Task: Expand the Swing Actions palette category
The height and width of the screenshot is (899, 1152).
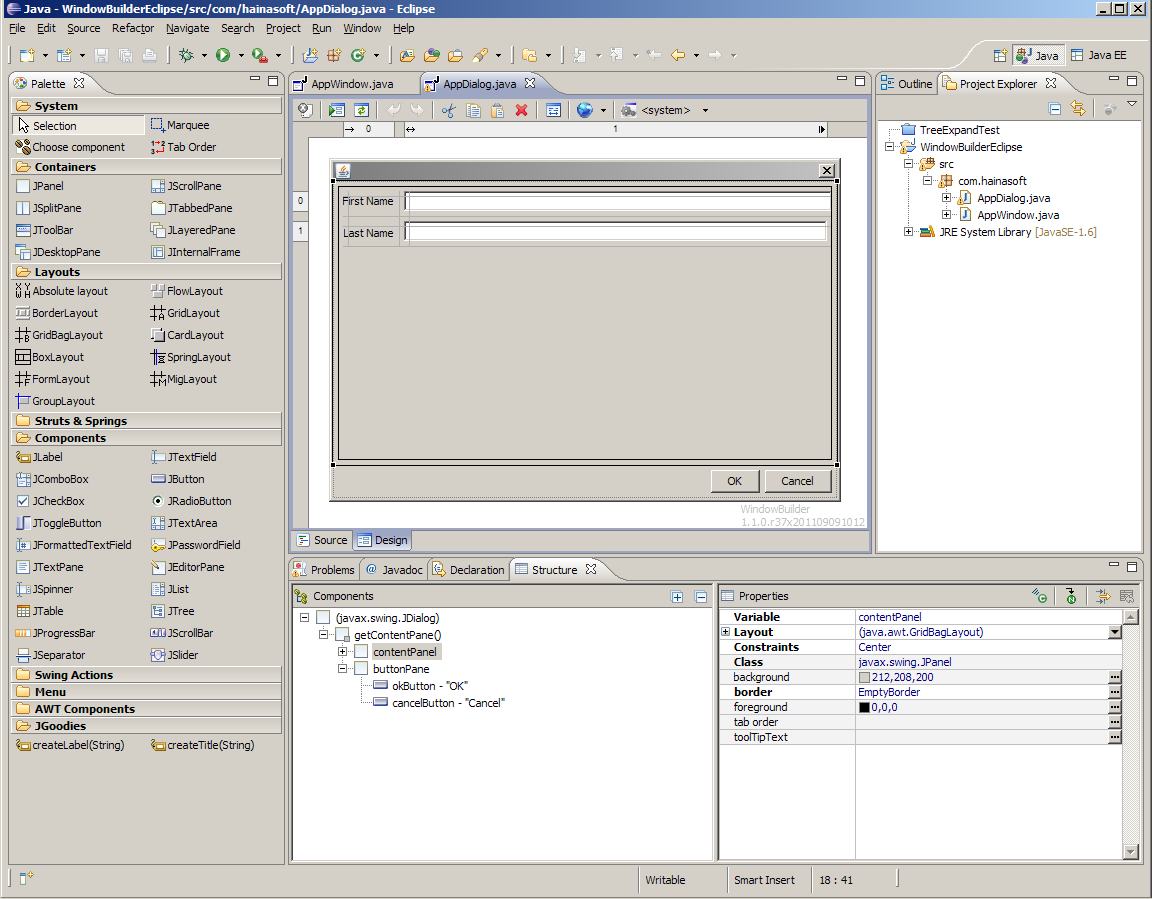Action: (x=73, y=675)
